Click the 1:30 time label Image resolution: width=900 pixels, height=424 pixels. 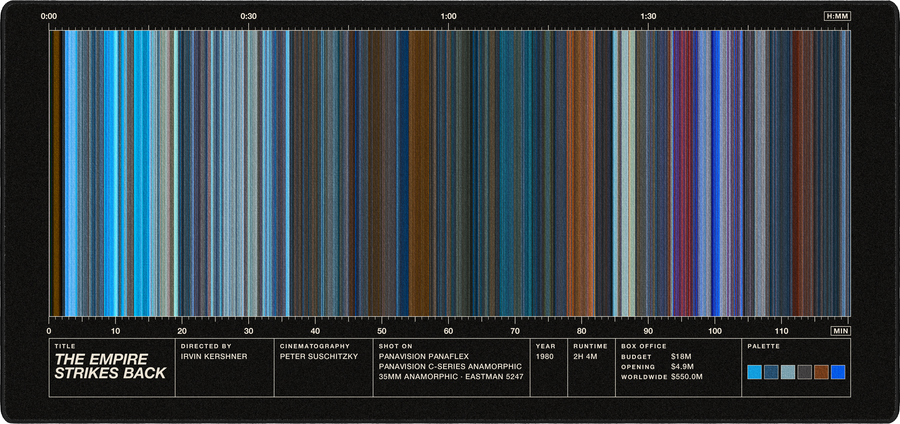tap(648, 16)
